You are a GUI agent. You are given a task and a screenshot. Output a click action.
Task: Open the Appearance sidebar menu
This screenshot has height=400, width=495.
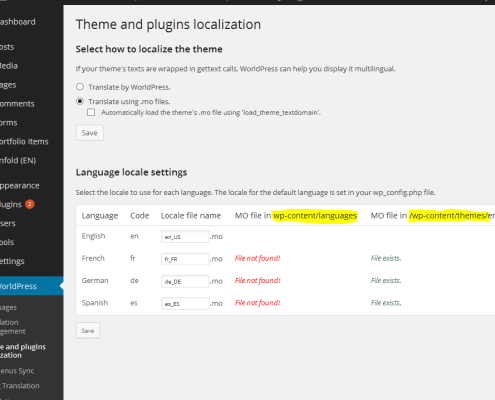tap(20, 186)
